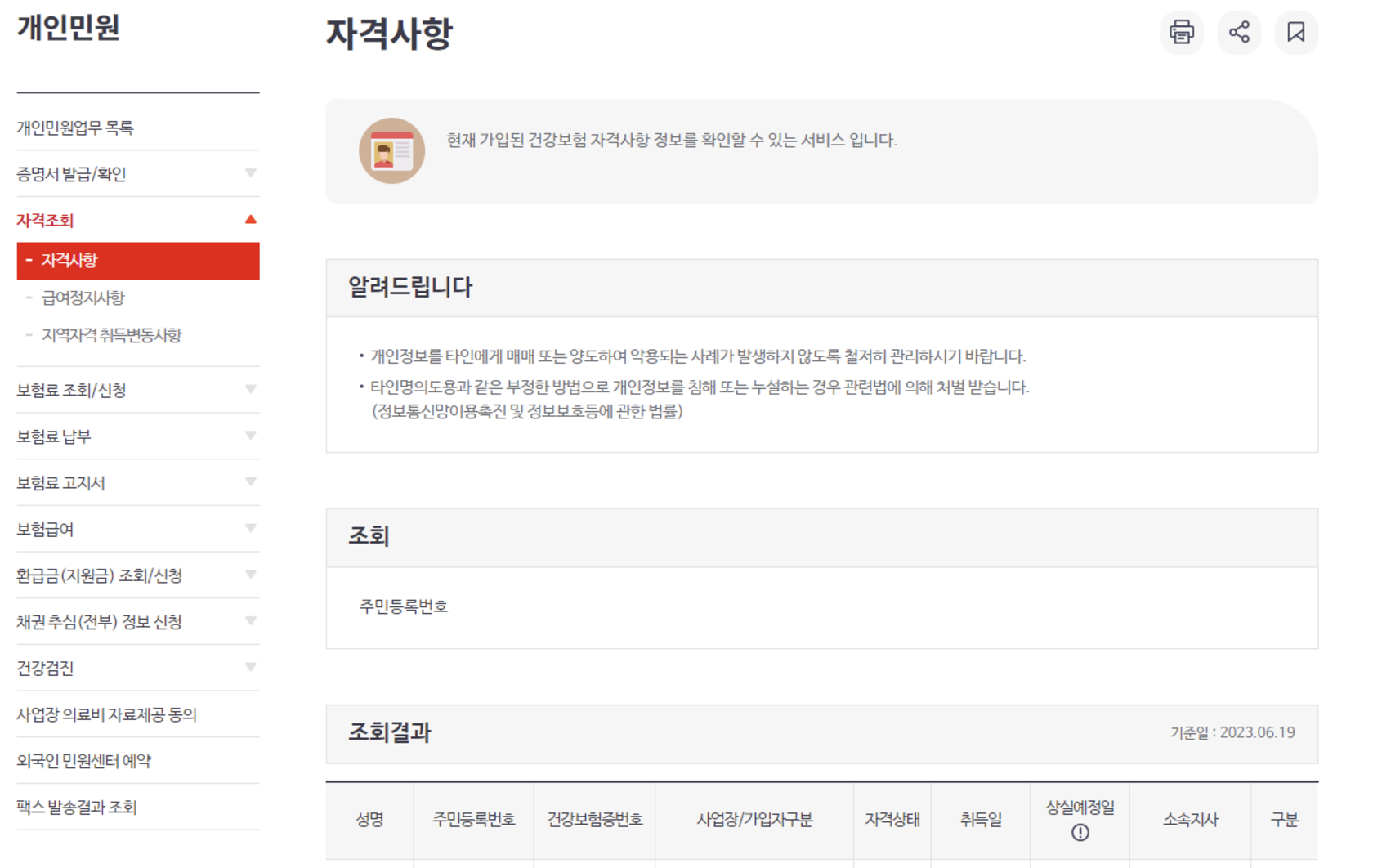
Task: Click the 상실예정일 exclamation info icon
Action: pyautogui.click(x=1080, y=834)
